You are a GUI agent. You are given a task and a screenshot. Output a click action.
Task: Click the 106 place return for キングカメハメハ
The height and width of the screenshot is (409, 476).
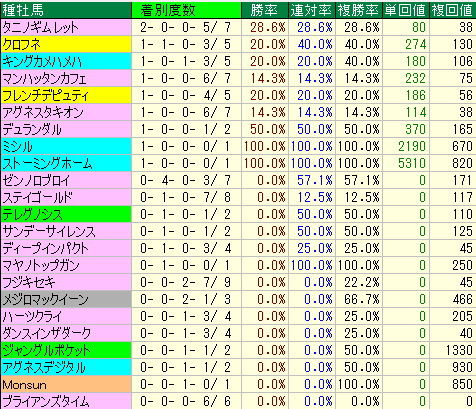click(x=462, y=61)
